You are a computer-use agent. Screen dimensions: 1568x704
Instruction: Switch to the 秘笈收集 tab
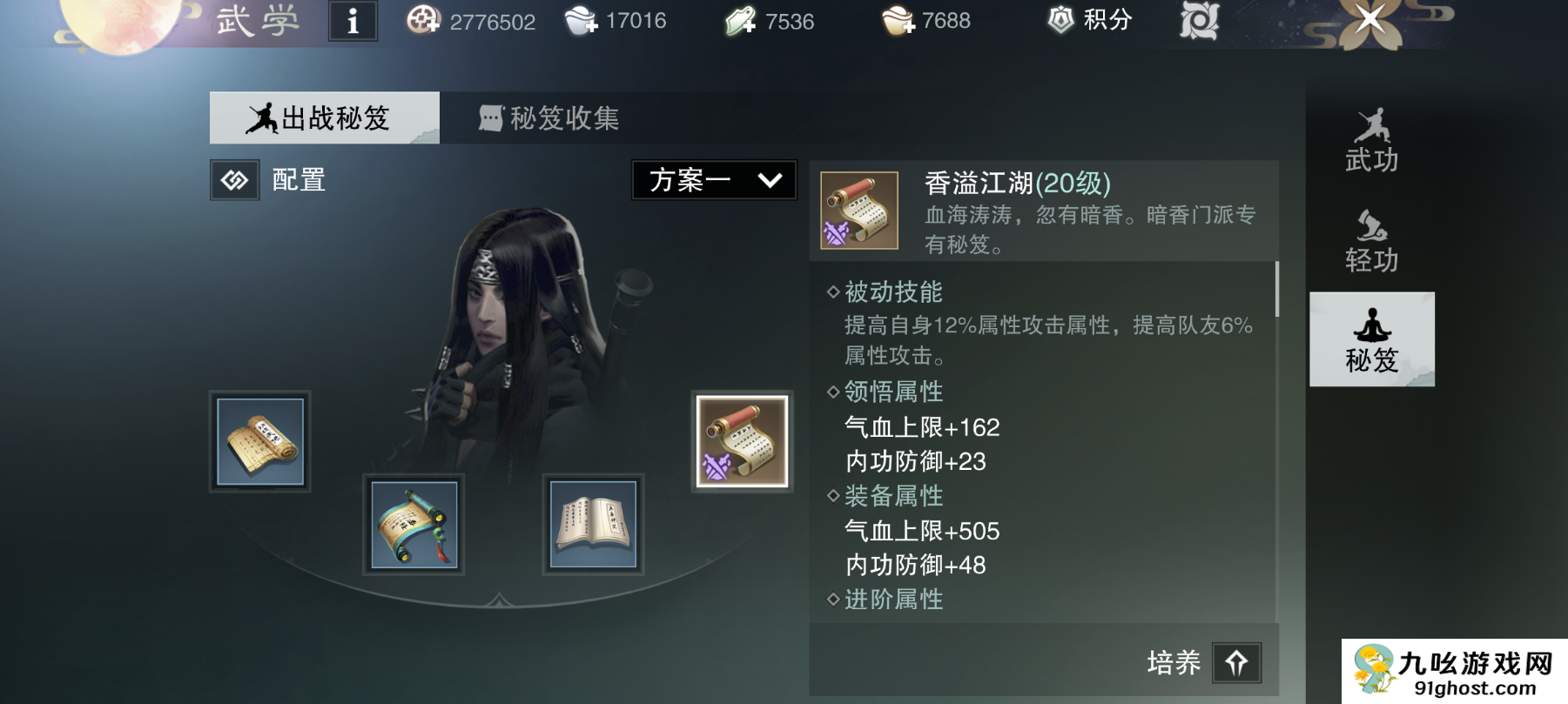[549, 117]
